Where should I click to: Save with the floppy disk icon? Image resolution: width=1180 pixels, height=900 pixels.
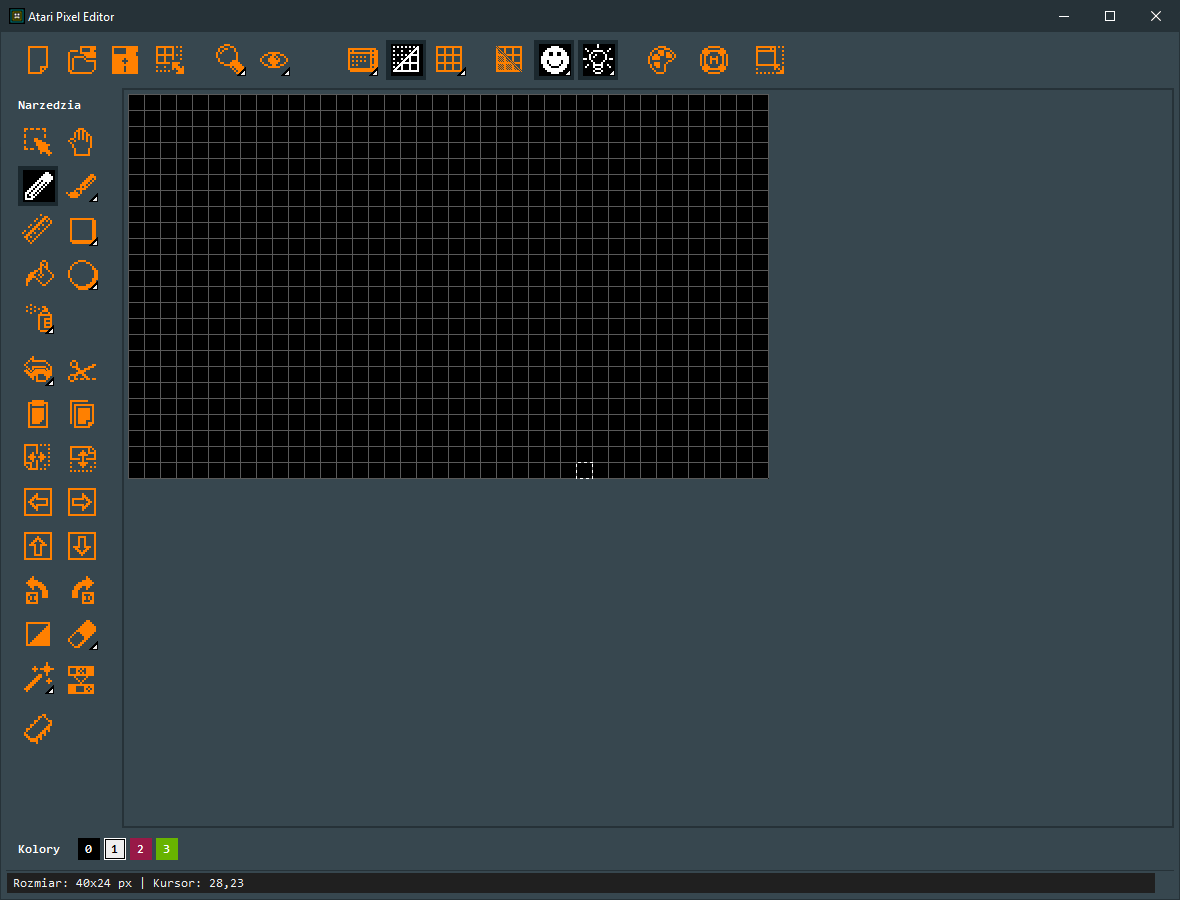pos(125,59)
